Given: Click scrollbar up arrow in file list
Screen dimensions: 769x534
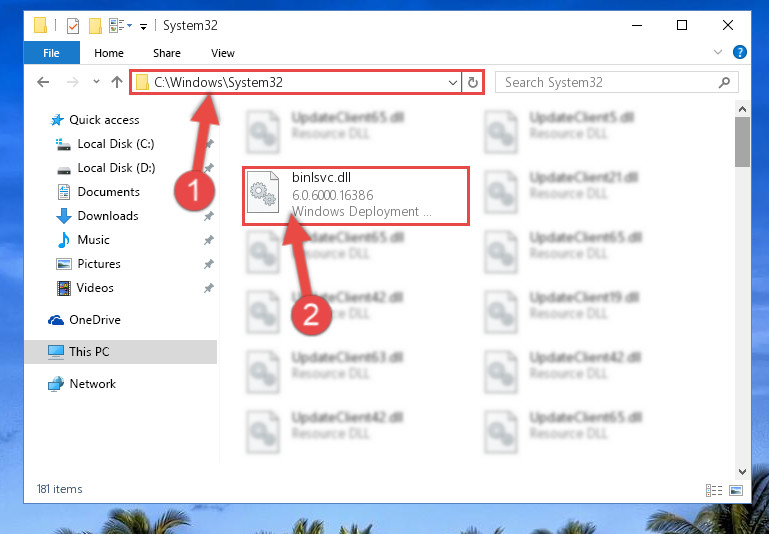Looking at the screenshot, I should coord(742,109).
